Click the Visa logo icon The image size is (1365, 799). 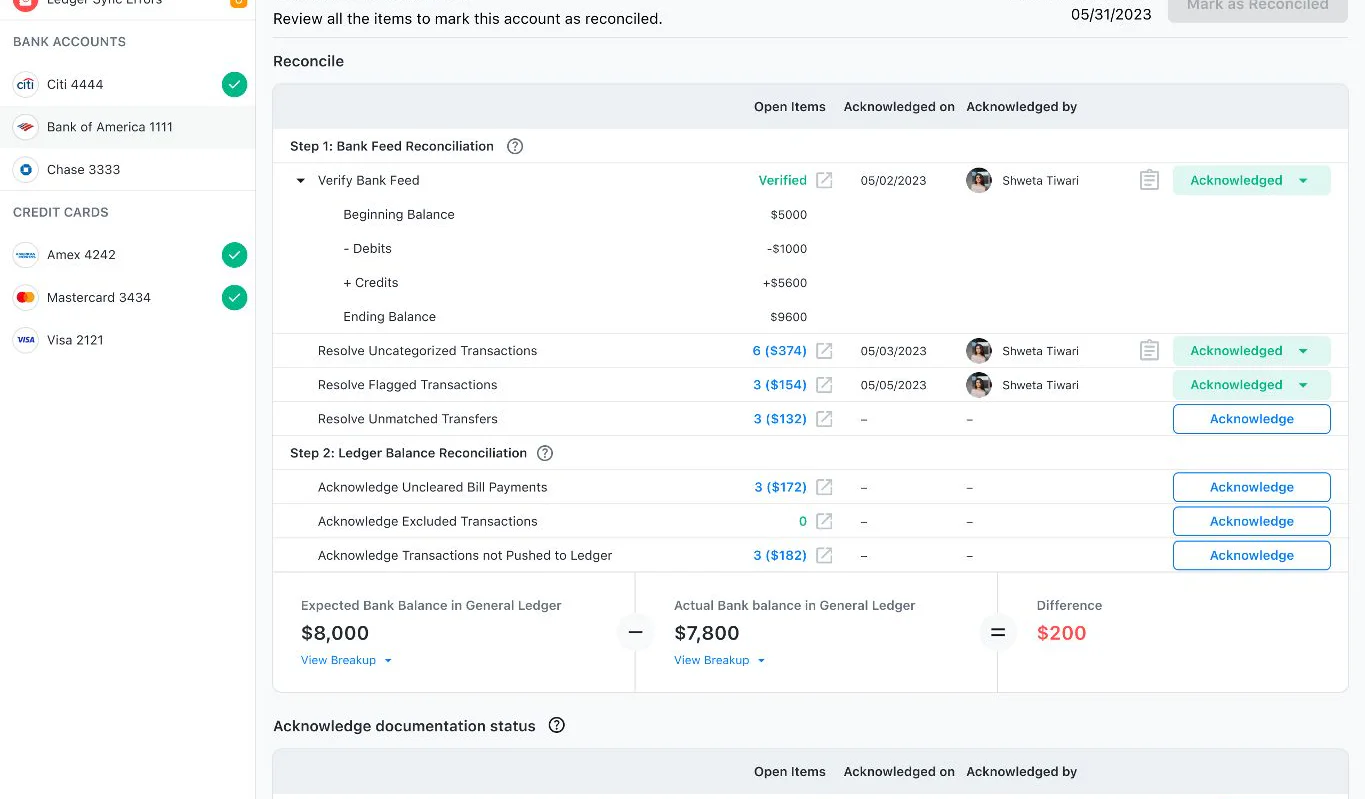click(x=25, y=340)
